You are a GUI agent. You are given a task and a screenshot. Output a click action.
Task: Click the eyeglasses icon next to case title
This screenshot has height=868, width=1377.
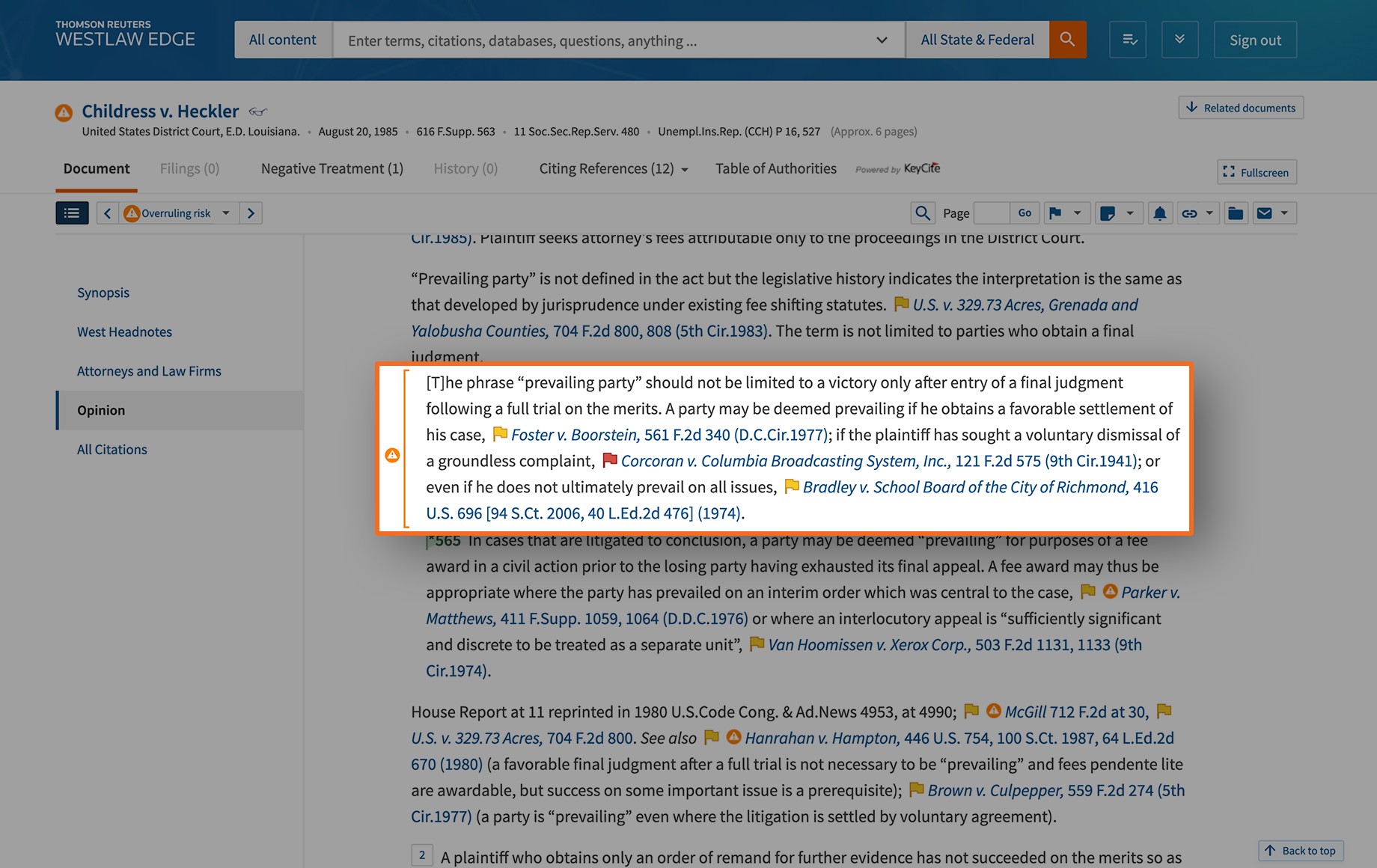pos(257,111)
